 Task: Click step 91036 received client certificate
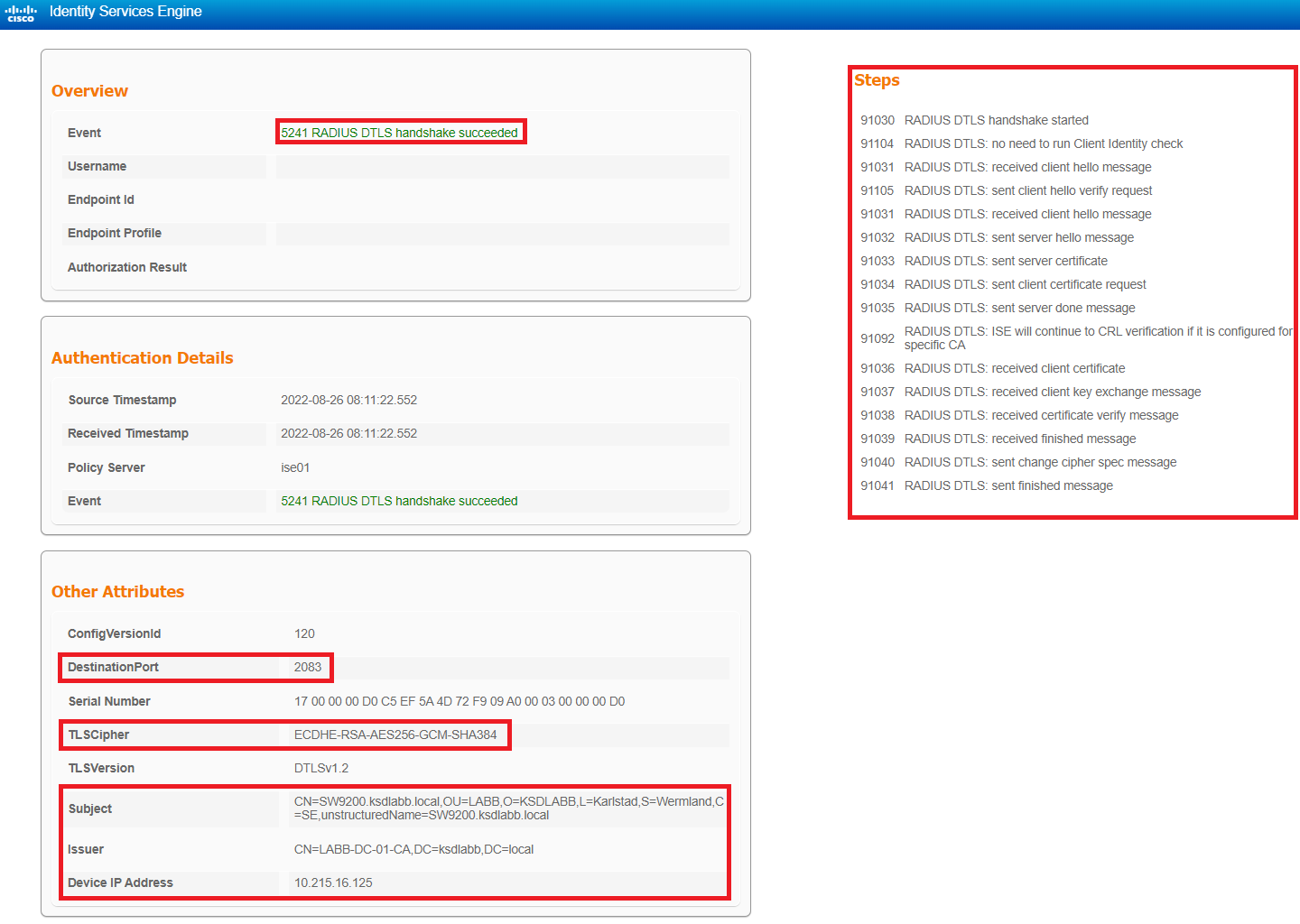(992, 368)
